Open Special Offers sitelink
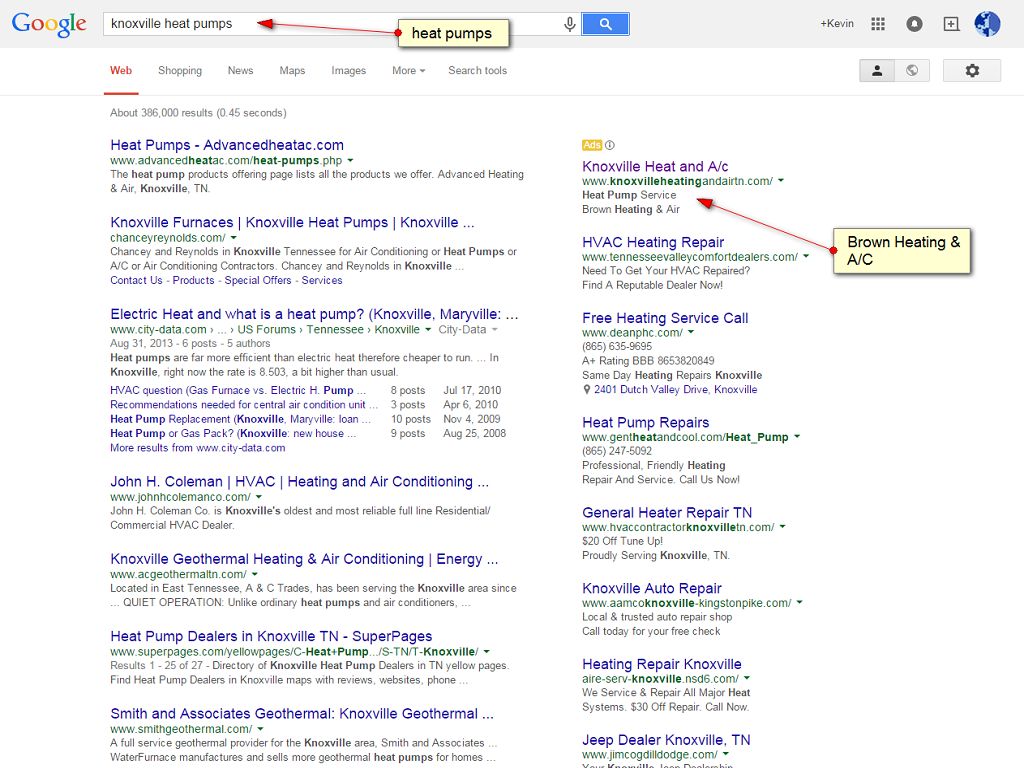 [258, 280]
